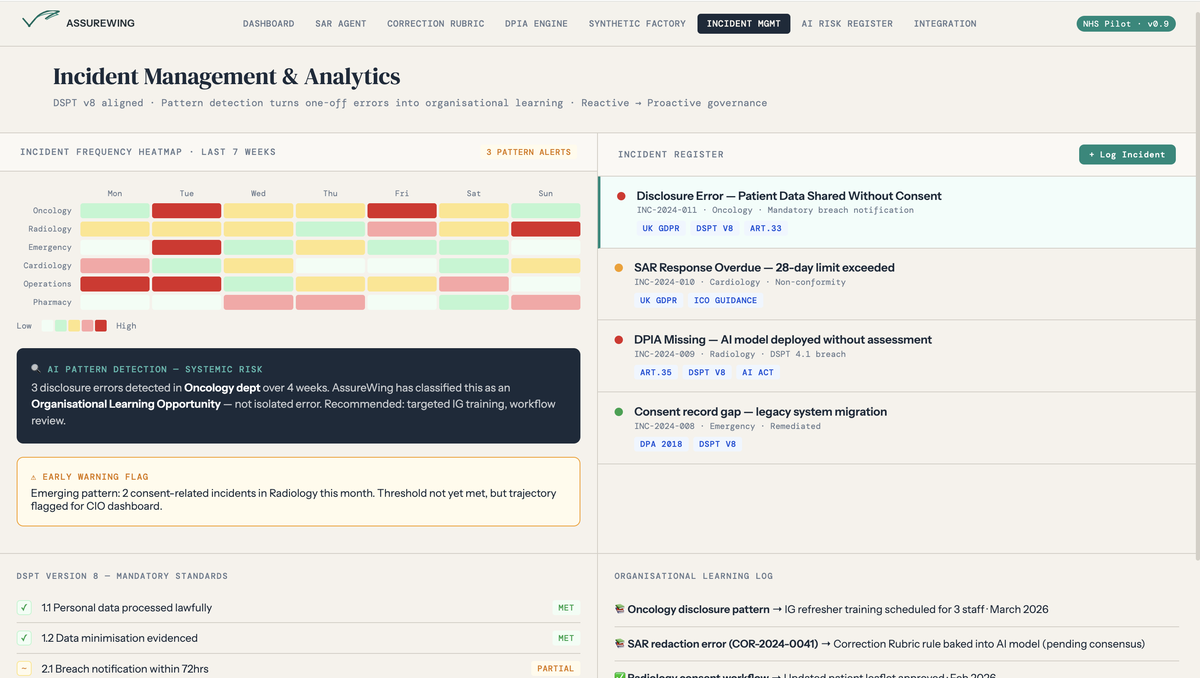Open the Correction Rubric tab
Screen dimensions: 1200x678
pos(435,24)
